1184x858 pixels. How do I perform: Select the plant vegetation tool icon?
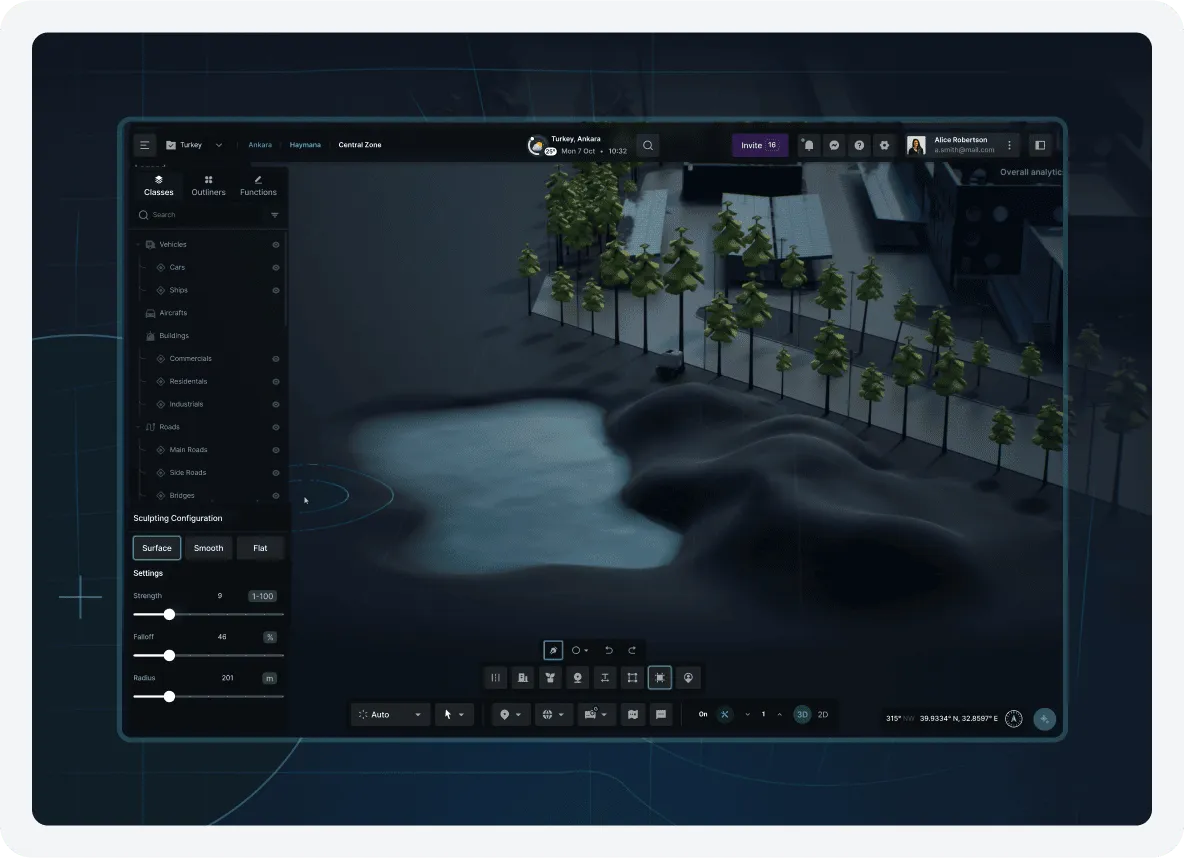(x=550, y=677)
